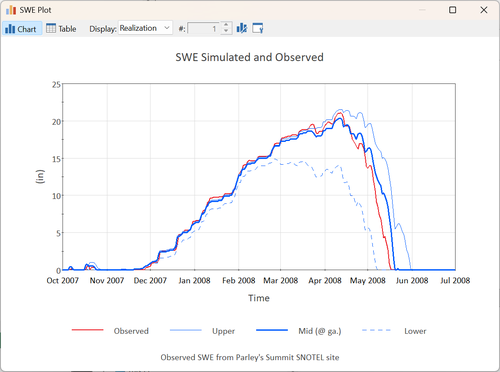Click the '(in)' y-axis label

tap(40, 176)
